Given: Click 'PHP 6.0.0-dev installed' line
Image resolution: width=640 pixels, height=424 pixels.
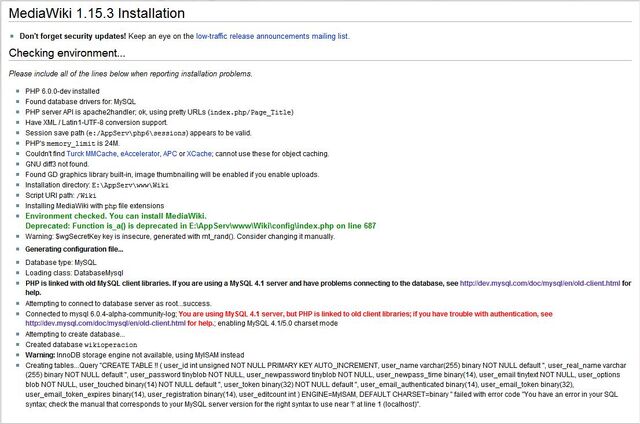Looking at the screenshot, I should coord(62,91).
